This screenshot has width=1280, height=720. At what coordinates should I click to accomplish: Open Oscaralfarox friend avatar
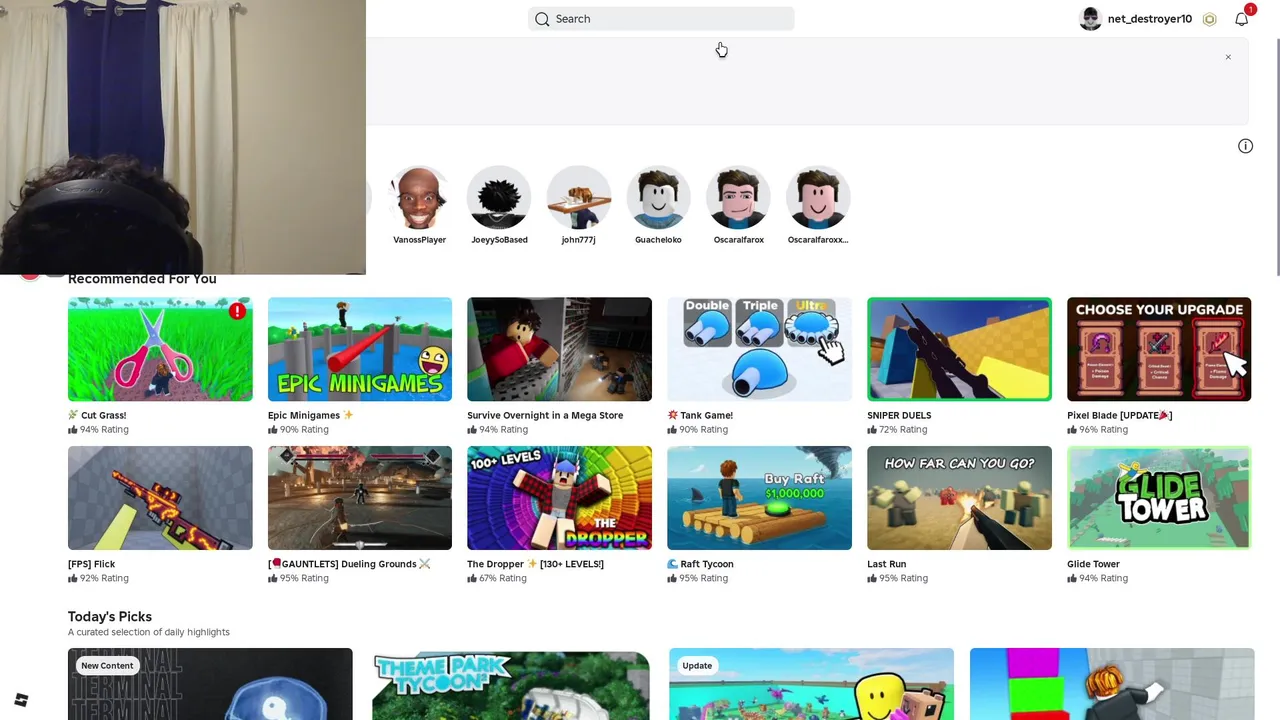click(x=738, y=198)
